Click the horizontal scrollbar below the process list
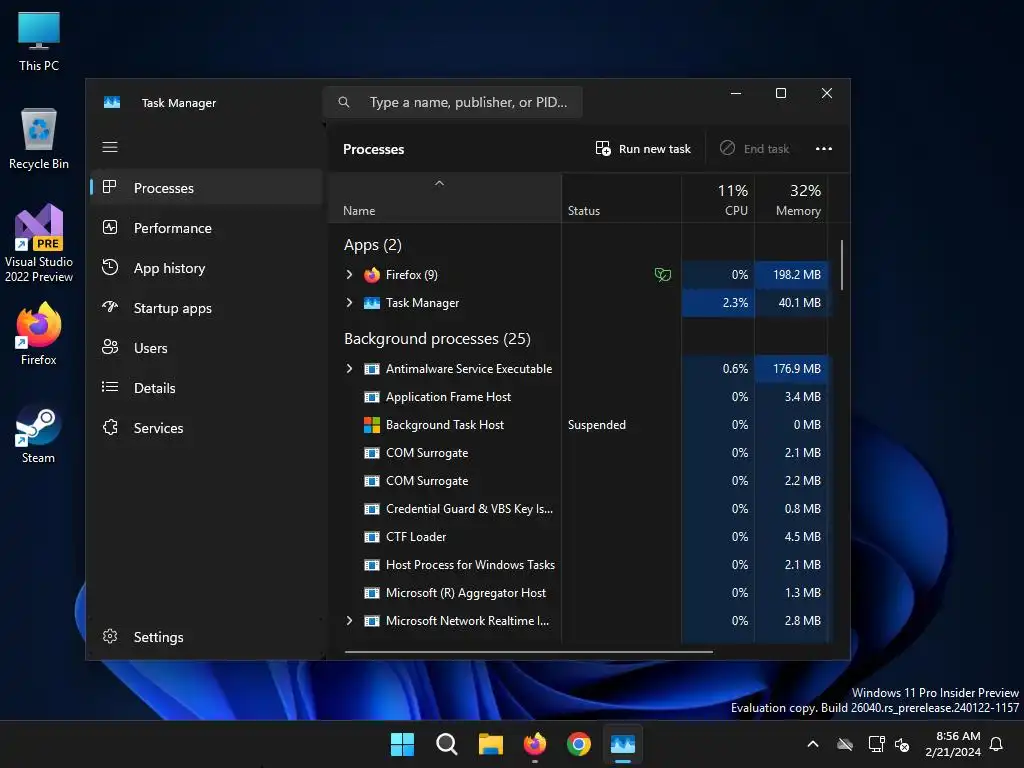The image size is (1024, 768). (528, 651)
